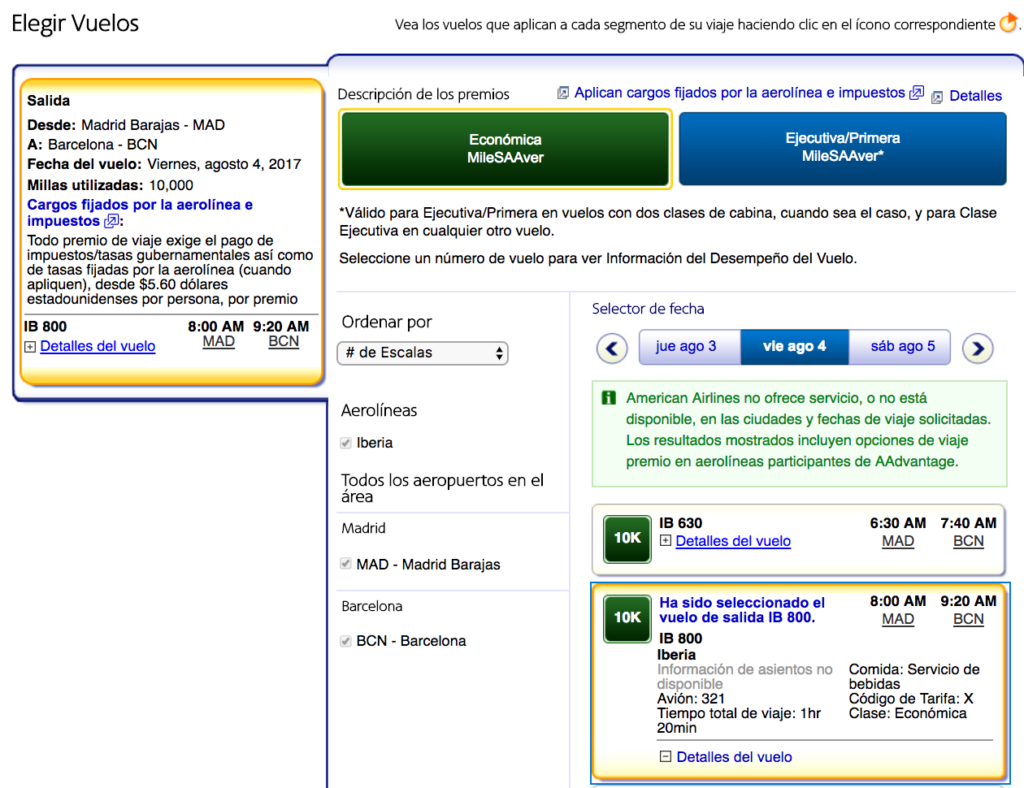Click 'Avión: 321' text in flight details

click(x=691, y=699)
